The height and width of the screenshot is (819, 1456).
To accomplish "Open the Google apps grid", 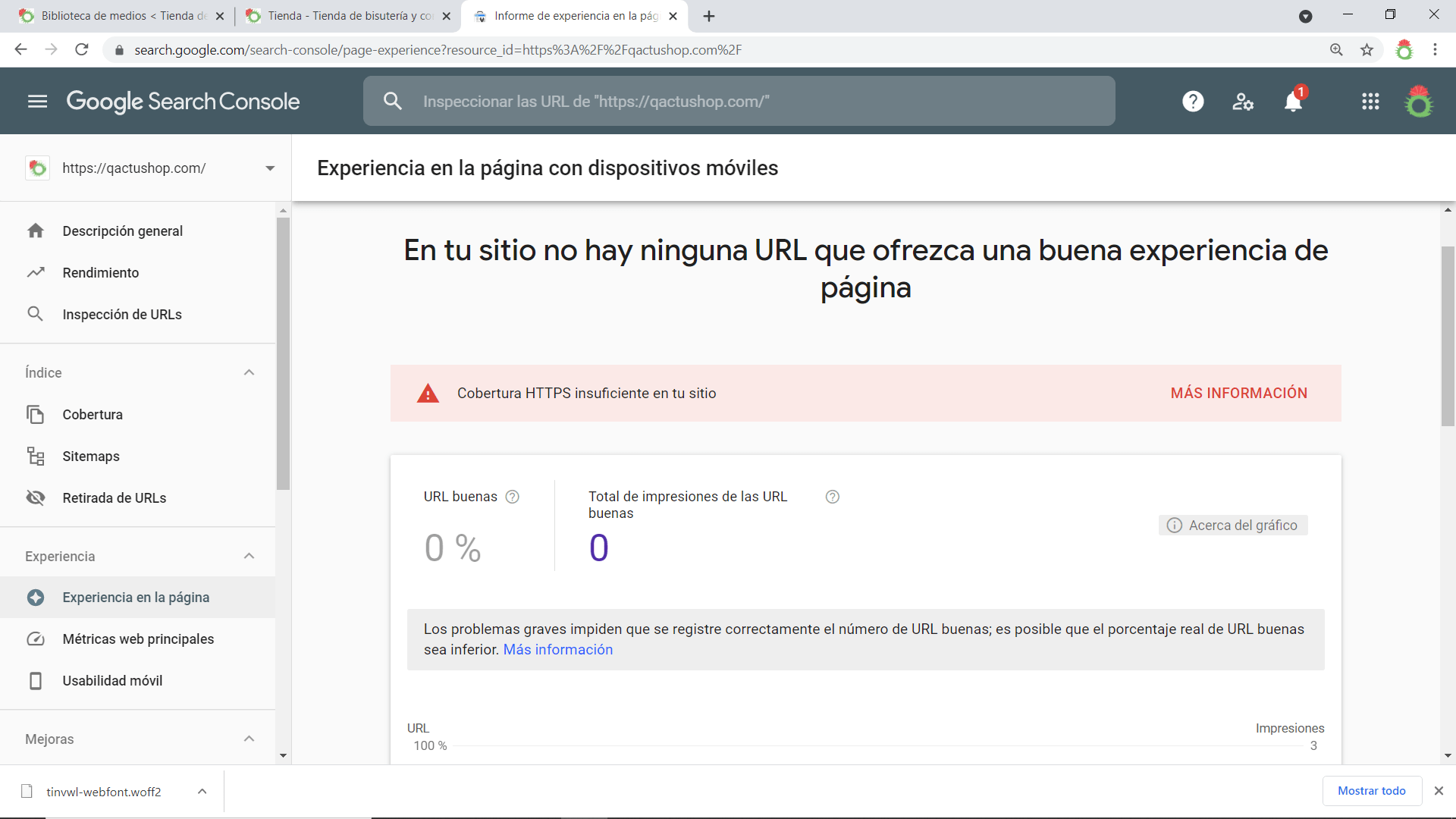I will [1370, 101].
